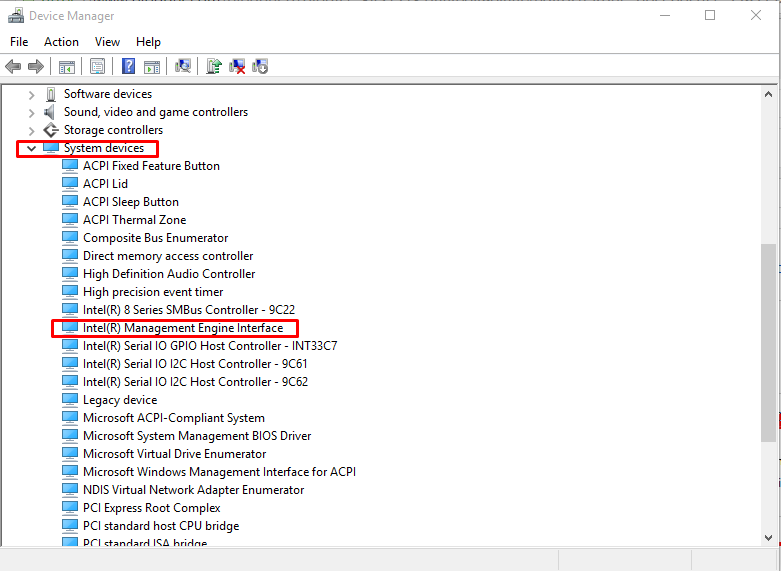
Task: Click the scrollbar up arrow
Action: 769,94
